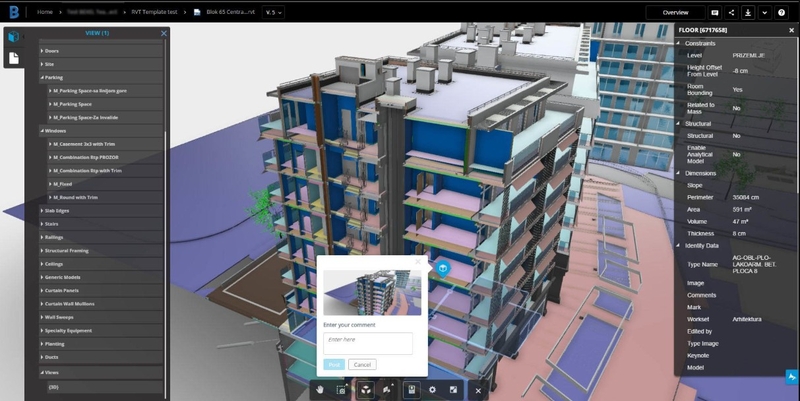Switch to the document sheet sidebar icon
Screen dimensions: 800x401
[14, 58]
